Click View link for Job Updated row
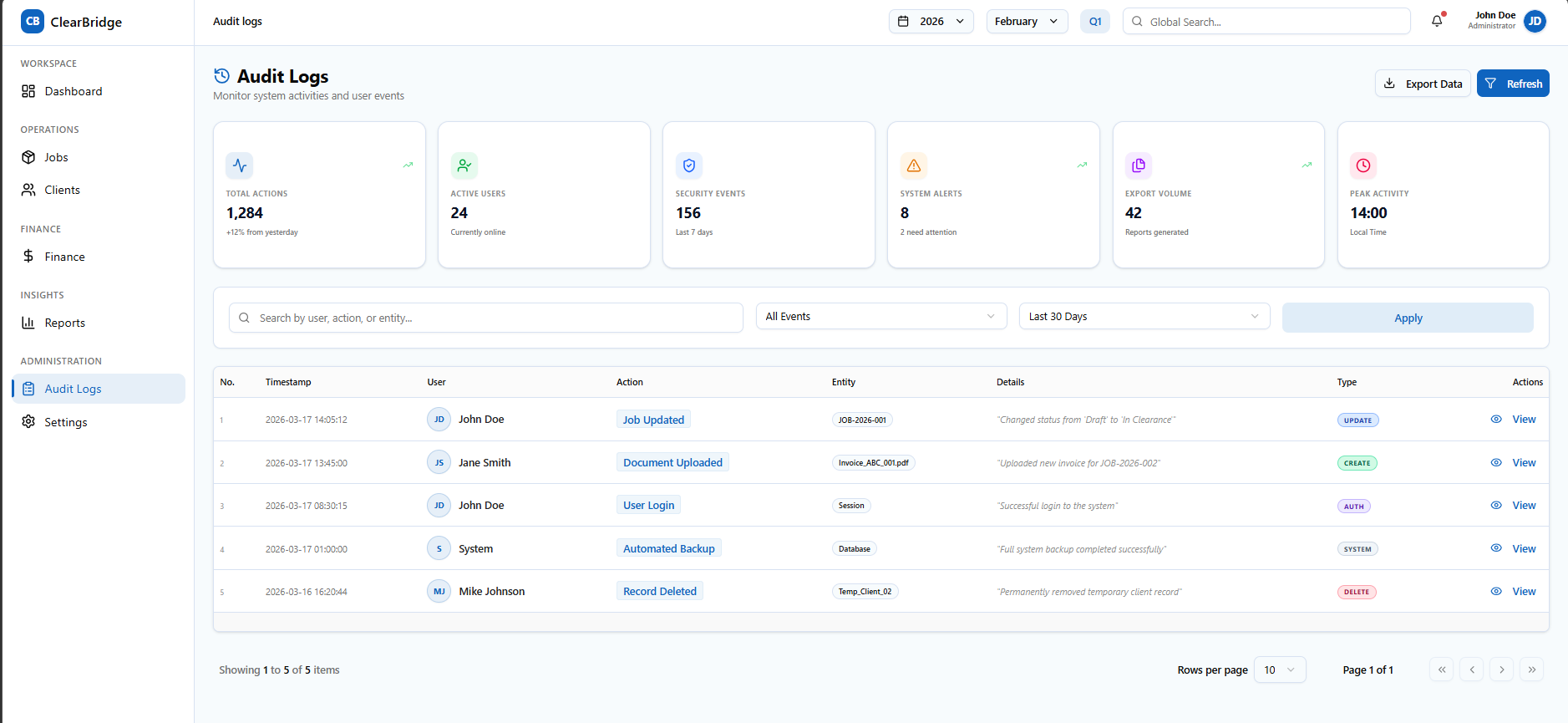Image resolution: width=1568 pixels, height=723 pixels. [x=1524, y=420]
